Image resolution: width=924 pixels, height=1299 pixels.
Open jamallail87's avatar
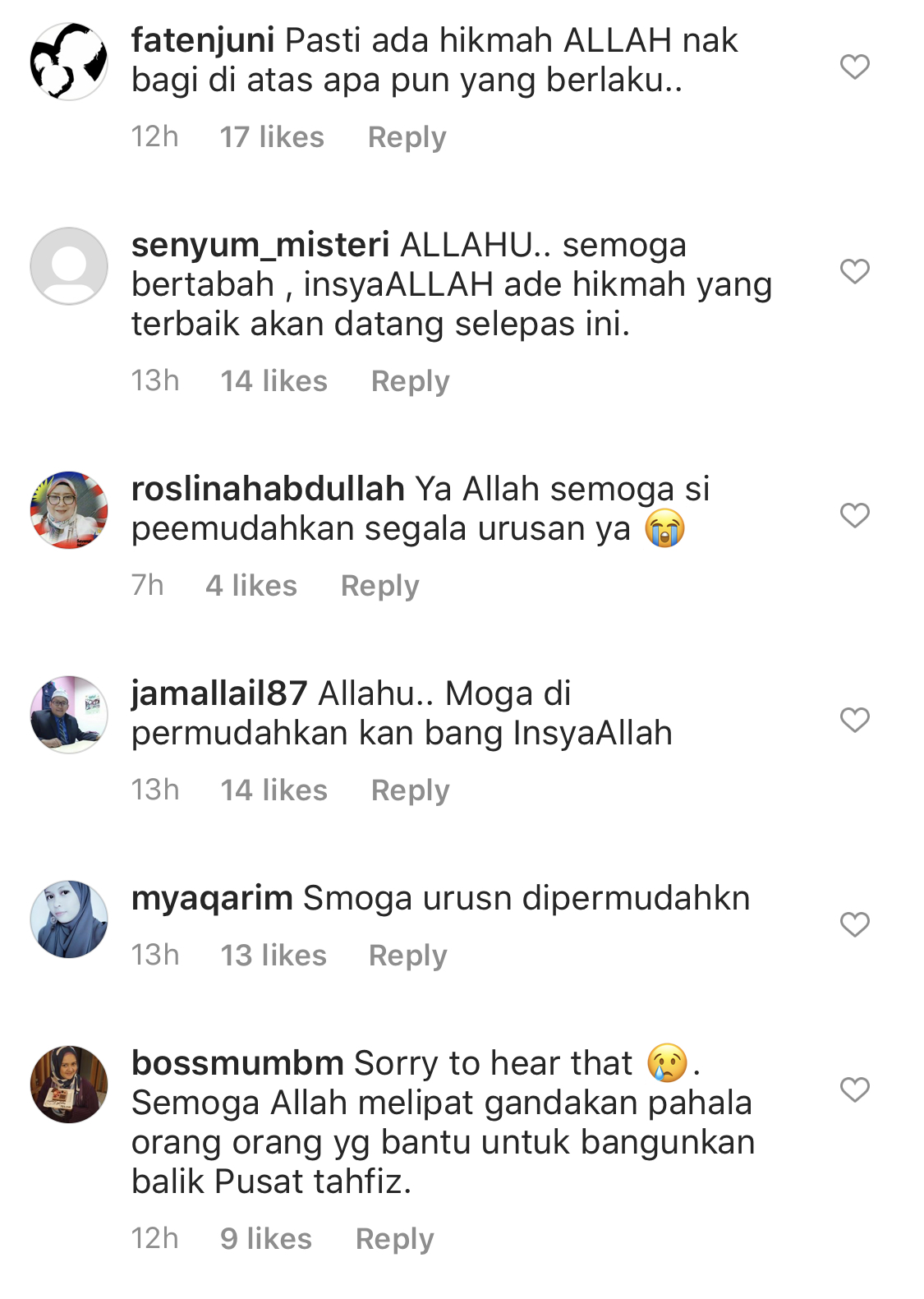[x=69, y=715]
